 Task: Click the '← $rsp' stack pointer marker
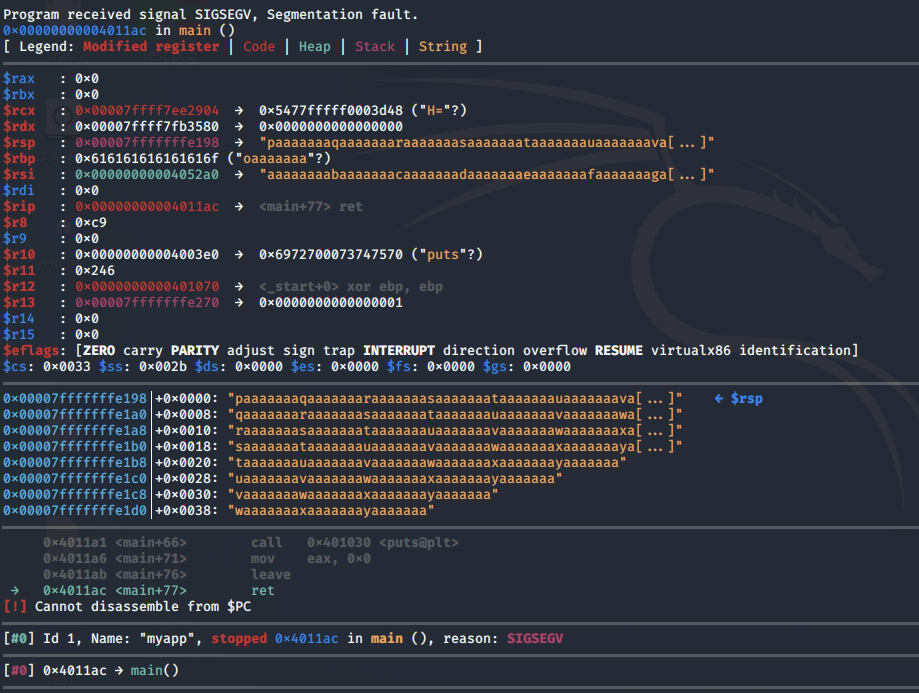(x=738, y=398)
